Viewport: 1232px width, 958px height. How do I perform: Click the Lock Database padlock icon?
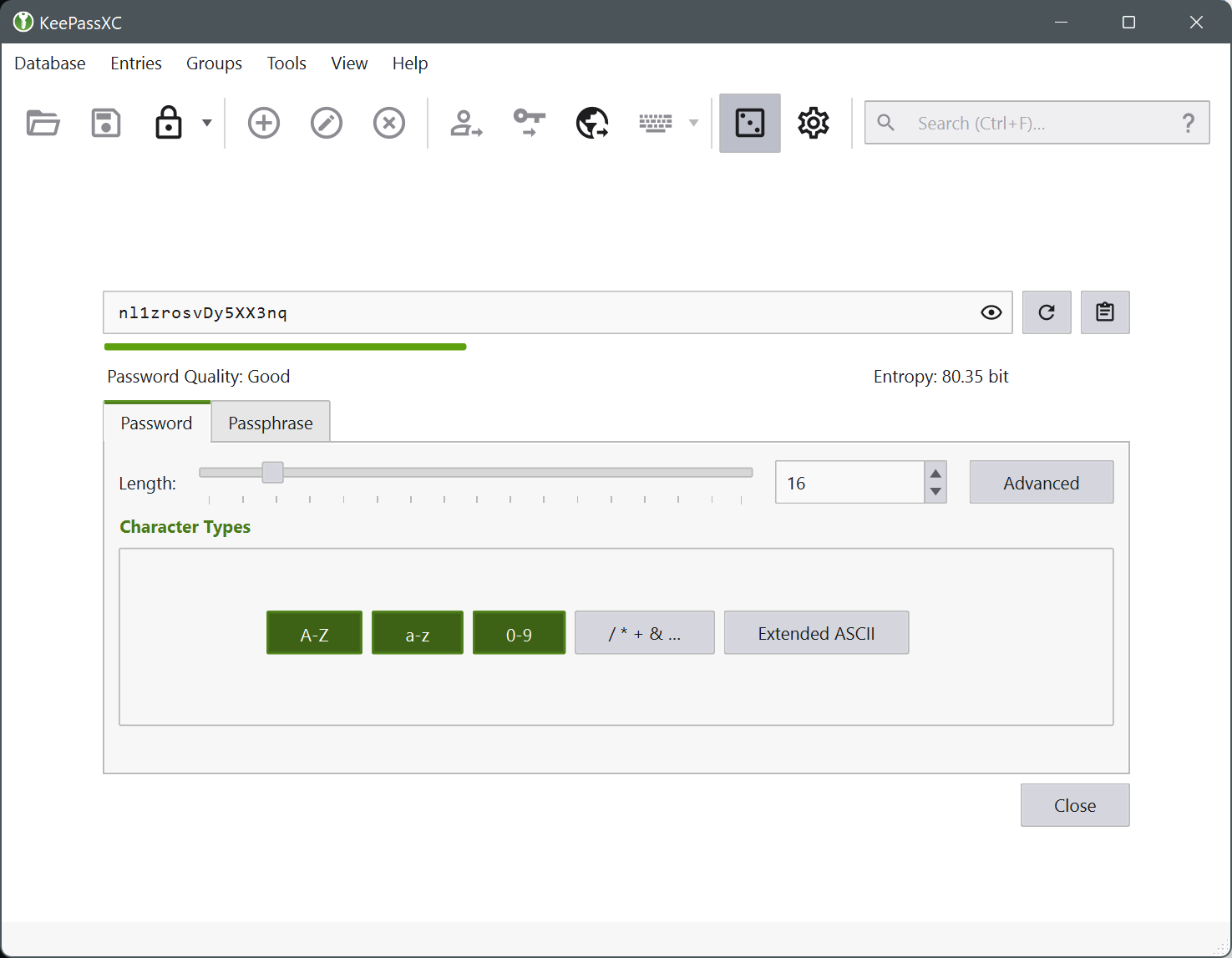169,123
